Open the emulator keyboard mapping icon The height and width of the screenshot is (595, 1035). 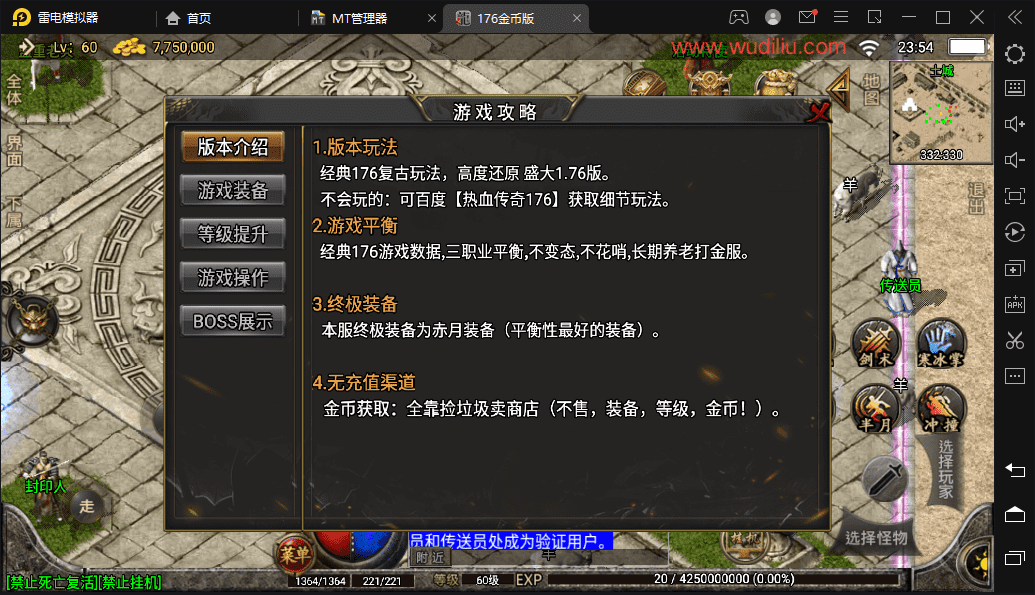1015,88
